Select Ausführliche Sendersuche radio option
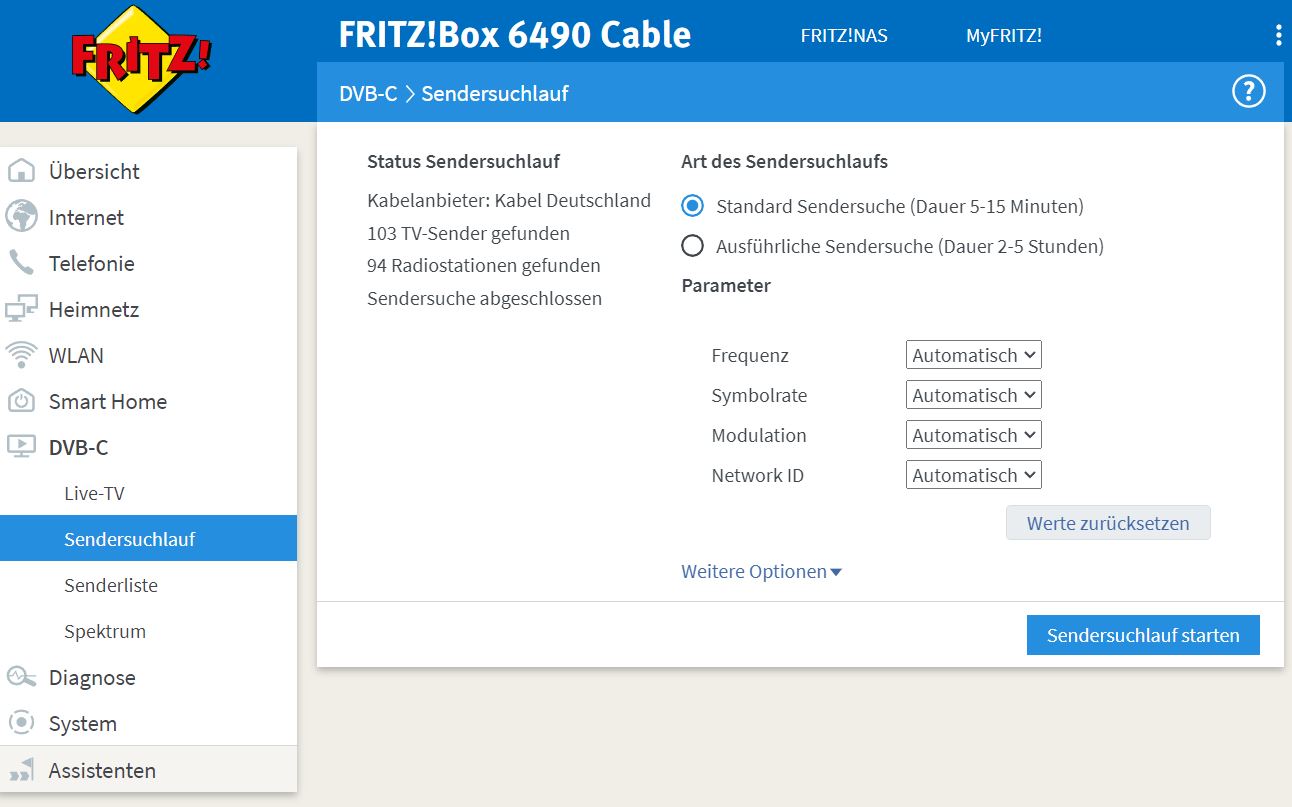The height and width of the screenshot is (807, 1292). click(x=692, y=245)
